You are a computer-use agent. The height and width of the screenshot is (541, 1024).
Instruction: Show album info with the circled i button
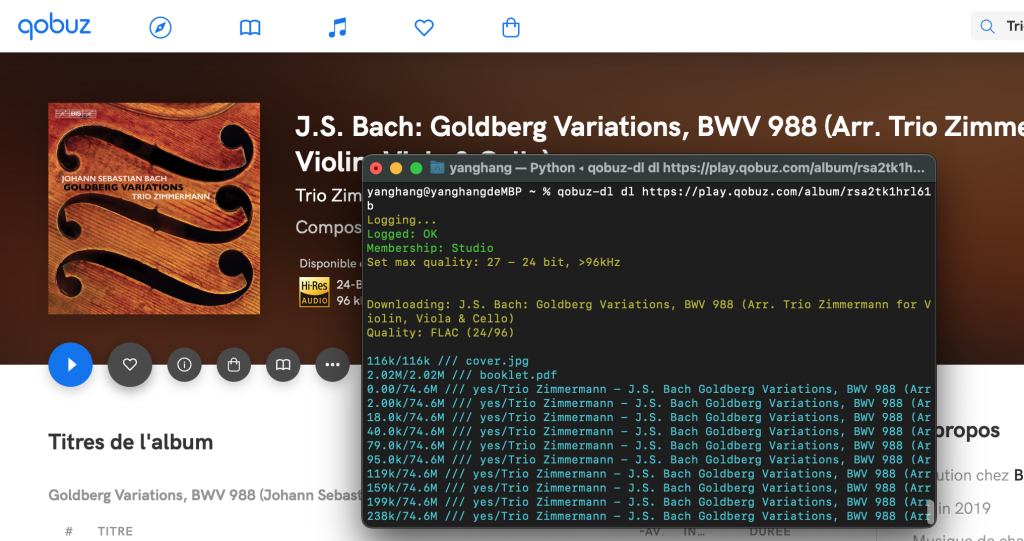[184, 365]
